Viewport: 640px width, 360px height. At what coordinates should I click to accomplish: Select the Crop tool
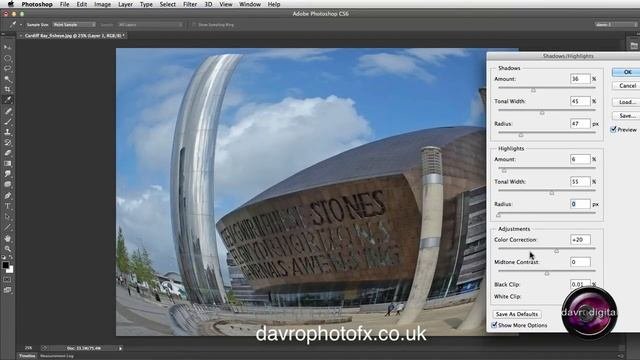tap(7, 89)
